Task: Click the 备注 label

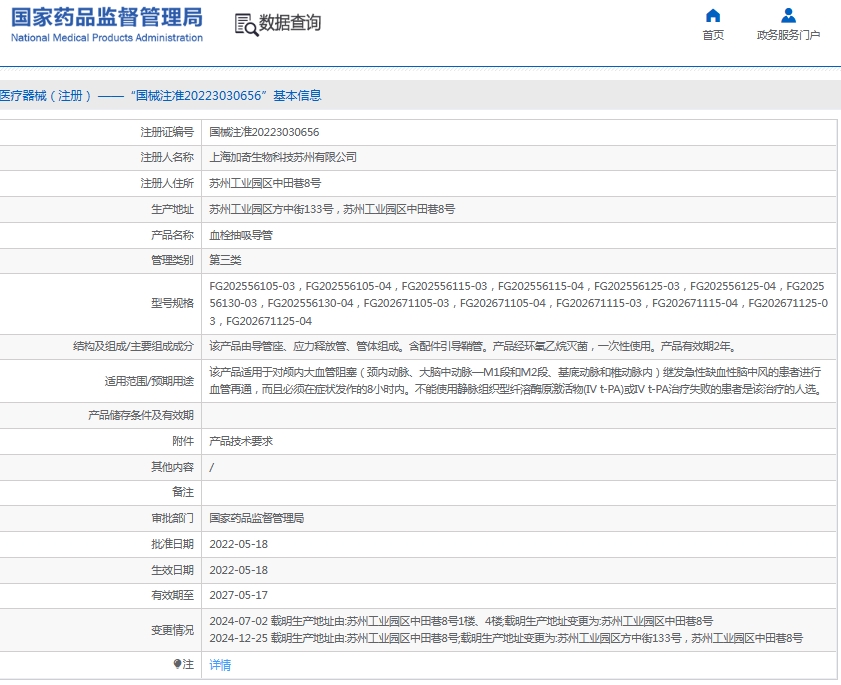Action: (183, 492)
